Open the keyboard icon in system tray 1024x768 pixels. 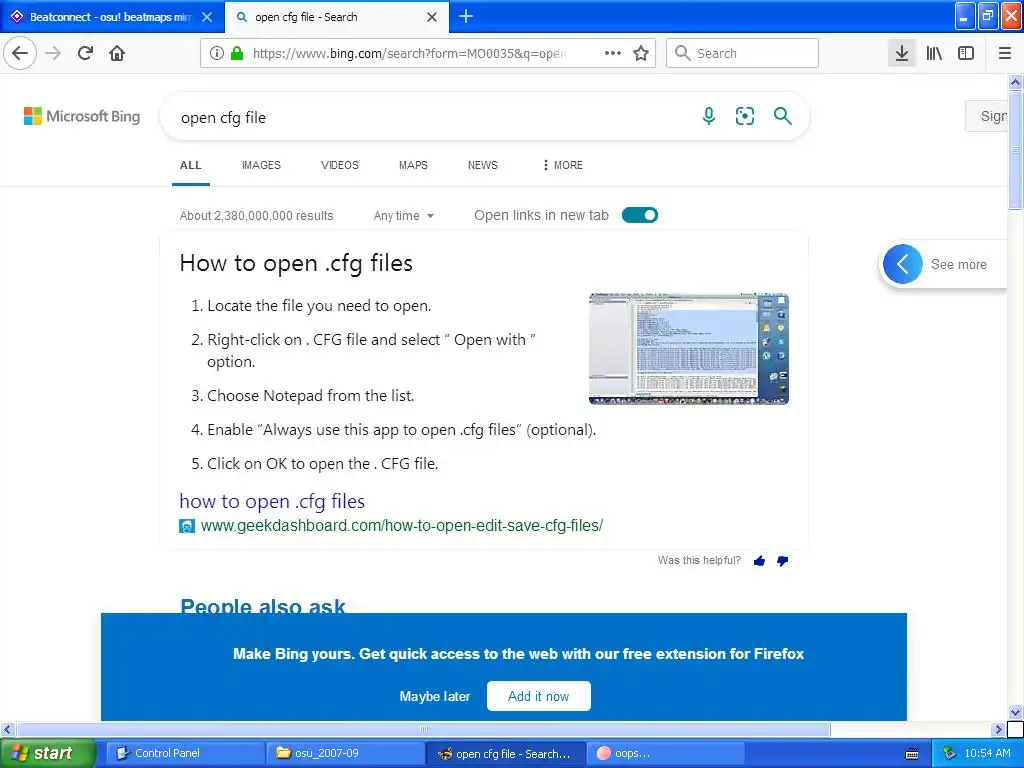coord(912,754)
